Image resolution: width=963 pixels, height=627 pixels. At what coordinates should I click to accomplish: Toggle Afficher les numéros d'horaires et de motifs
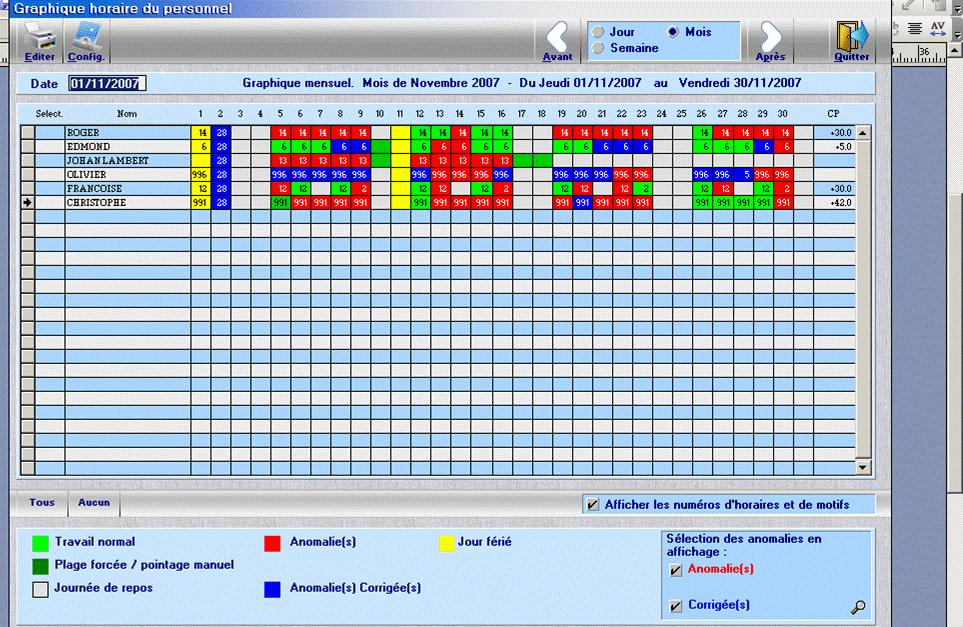coord(593,505)
